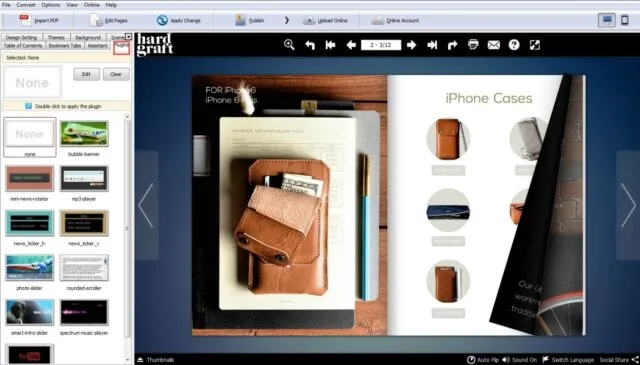Go to the first page
Viewport: 640px width, 365px height.
click(x=330, y=45)
